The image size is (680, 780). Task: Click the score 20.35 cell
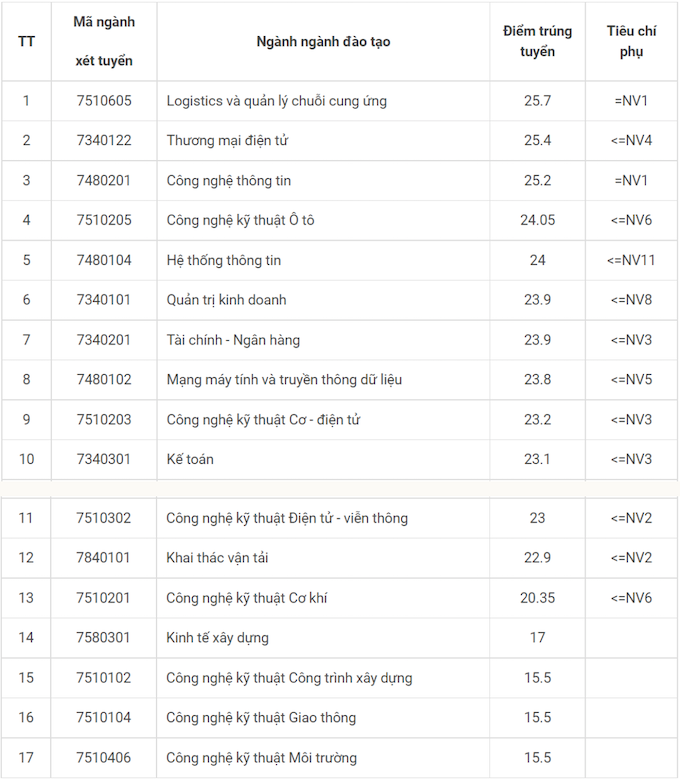[537, 598]
